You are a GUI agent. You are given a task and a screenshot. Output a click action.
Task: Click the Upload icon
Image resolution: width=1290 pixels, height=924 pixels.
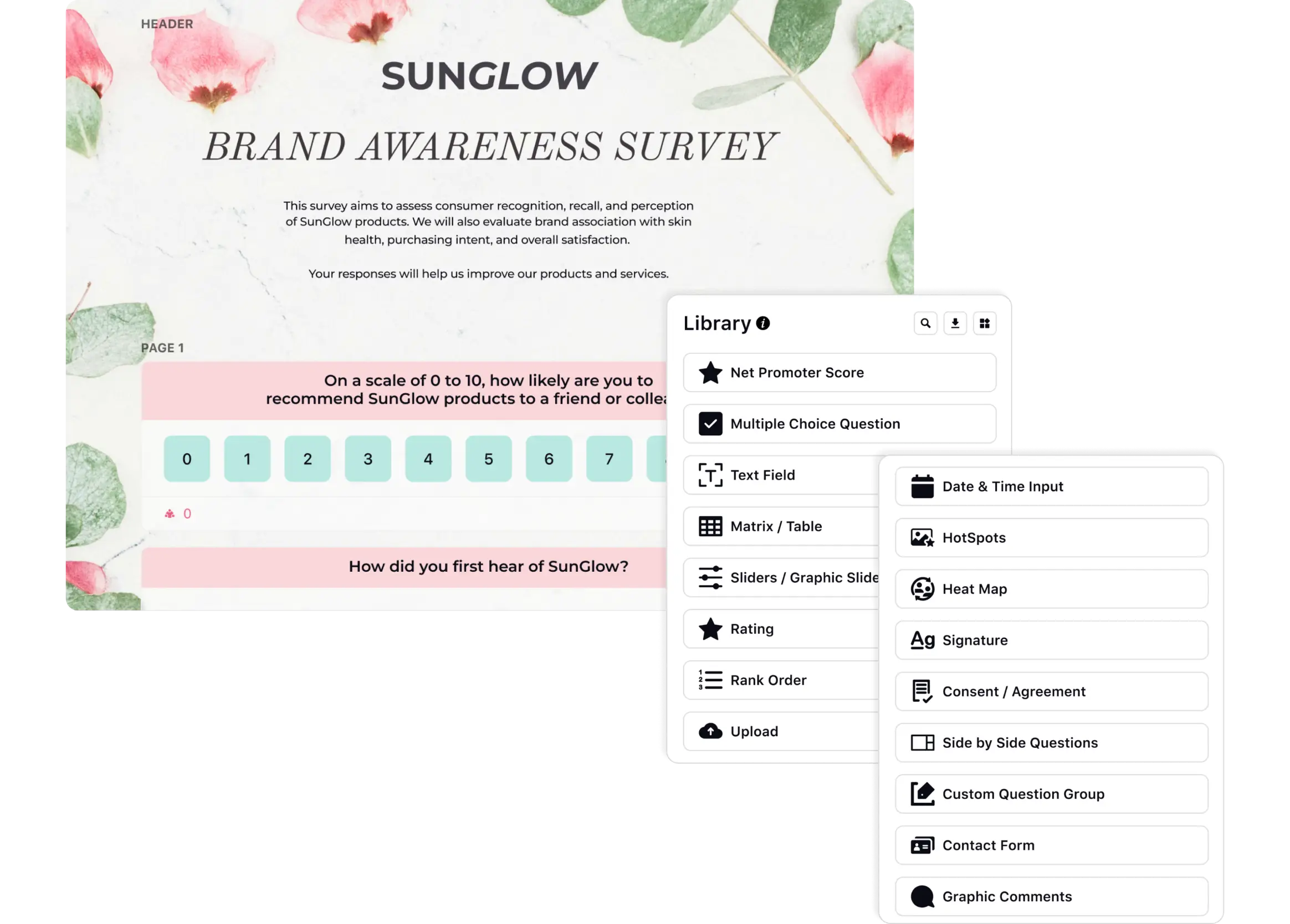pyautogui.click(x=710, y=731)
